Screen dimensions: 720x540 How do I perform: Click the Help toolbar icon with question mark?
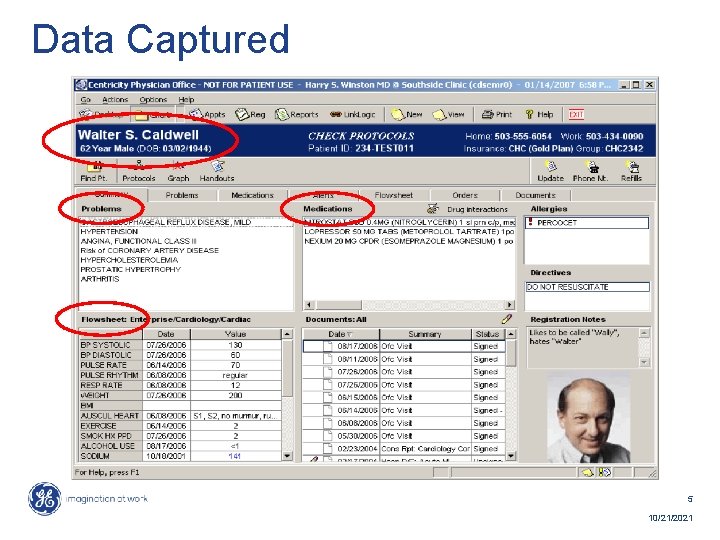[539, 114]
